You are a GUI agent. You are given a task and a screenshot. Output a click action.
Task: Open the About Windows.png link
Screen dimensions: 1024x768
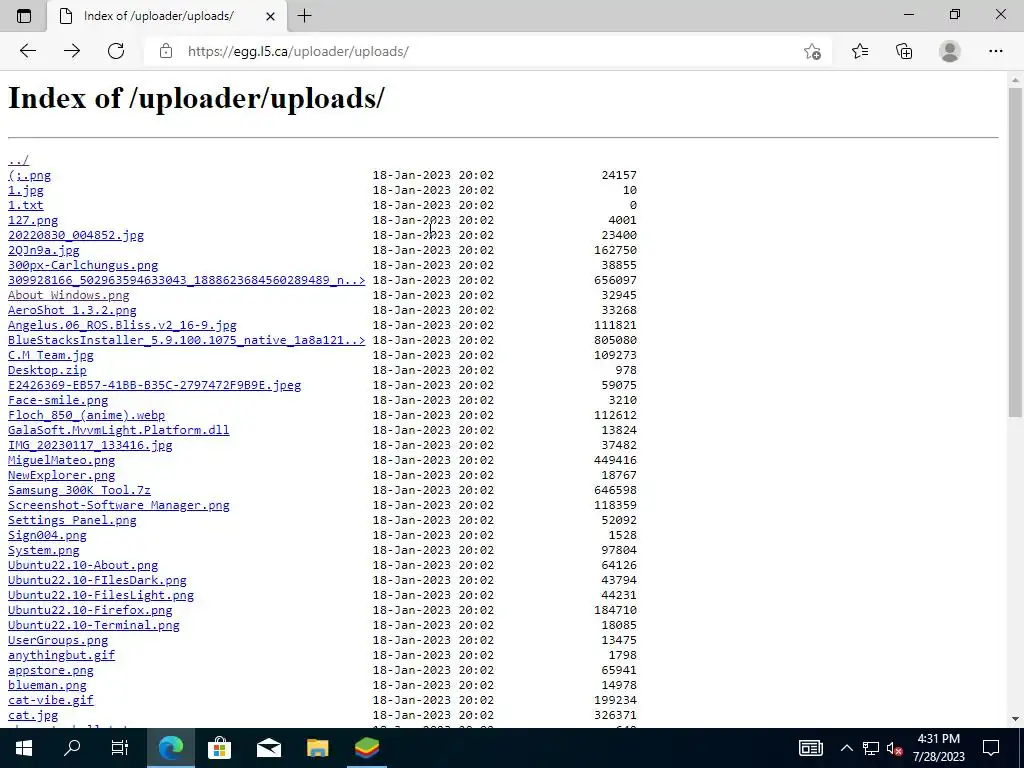69,295
